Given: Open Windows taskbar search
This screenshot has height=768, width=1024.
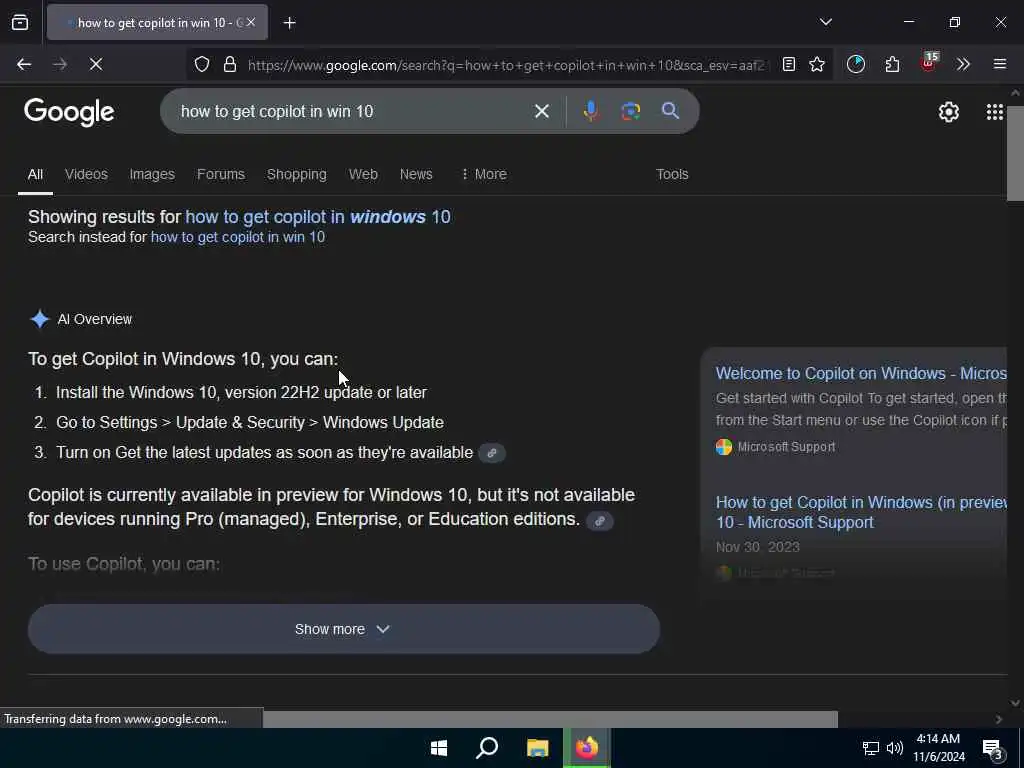Looking at the screenshot, I should click(x=487, y=748).
